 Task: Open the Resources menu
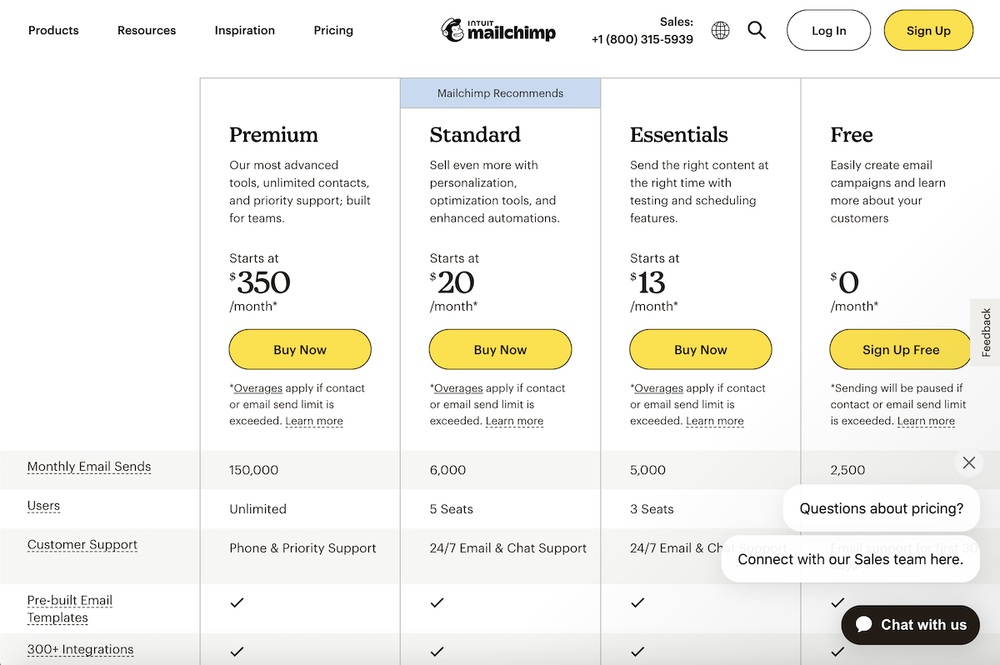coord(146,31)
